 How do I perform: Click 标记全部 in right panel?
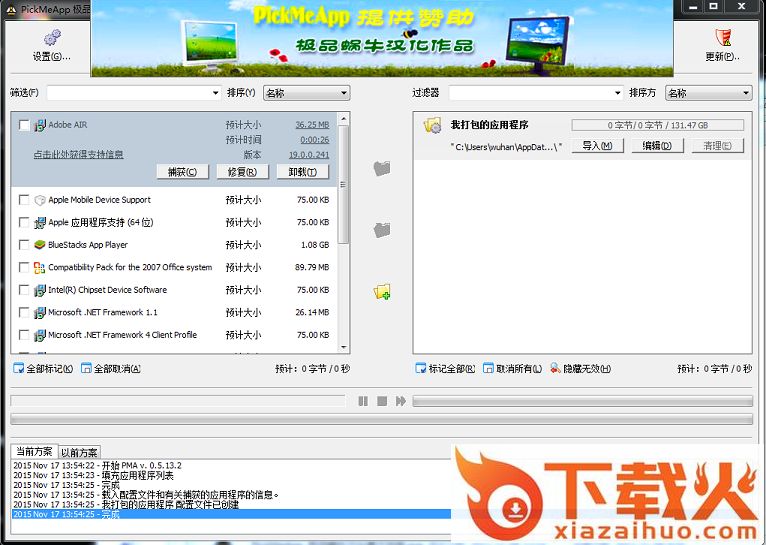click(445, 369)
